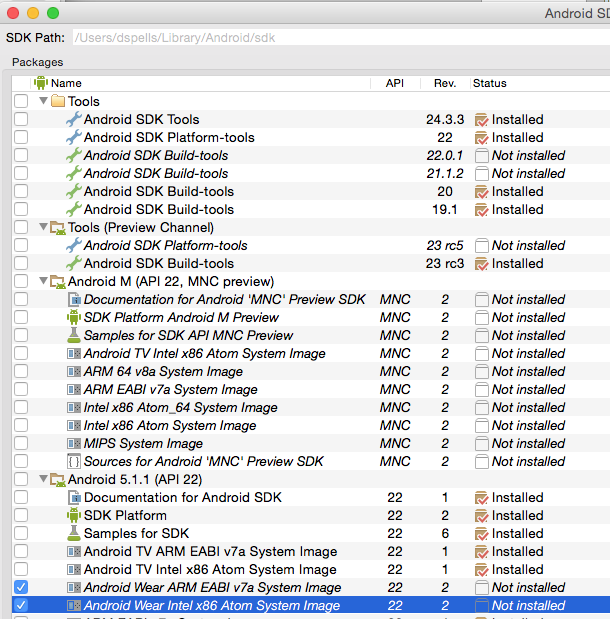Collapse the Tools group
Image resolution: width=610 pixels, height=619 pixels.
(43, 100)
